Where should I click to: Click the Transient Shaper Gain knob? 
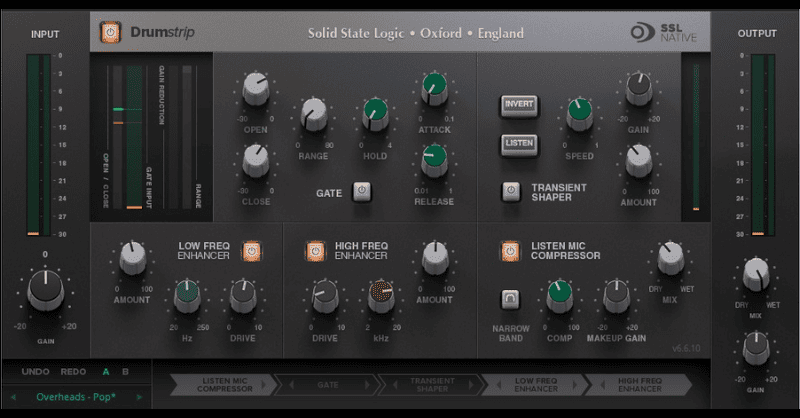(x=639, y=89)
